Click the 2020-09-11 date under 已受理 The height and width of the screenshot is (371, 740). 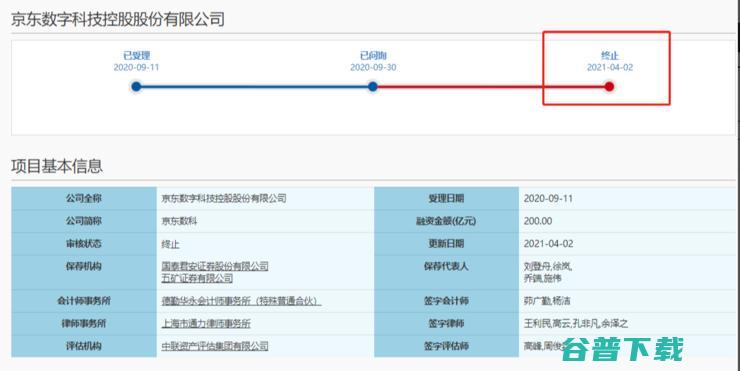pos(136,67)
